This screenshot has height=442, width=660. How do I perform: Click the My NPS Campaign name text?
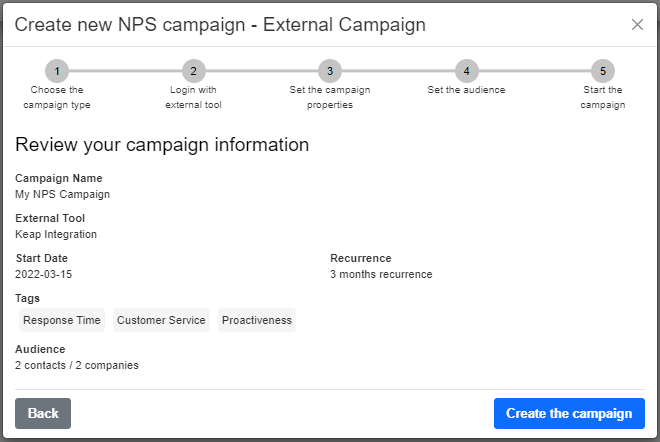pos(62,194)
